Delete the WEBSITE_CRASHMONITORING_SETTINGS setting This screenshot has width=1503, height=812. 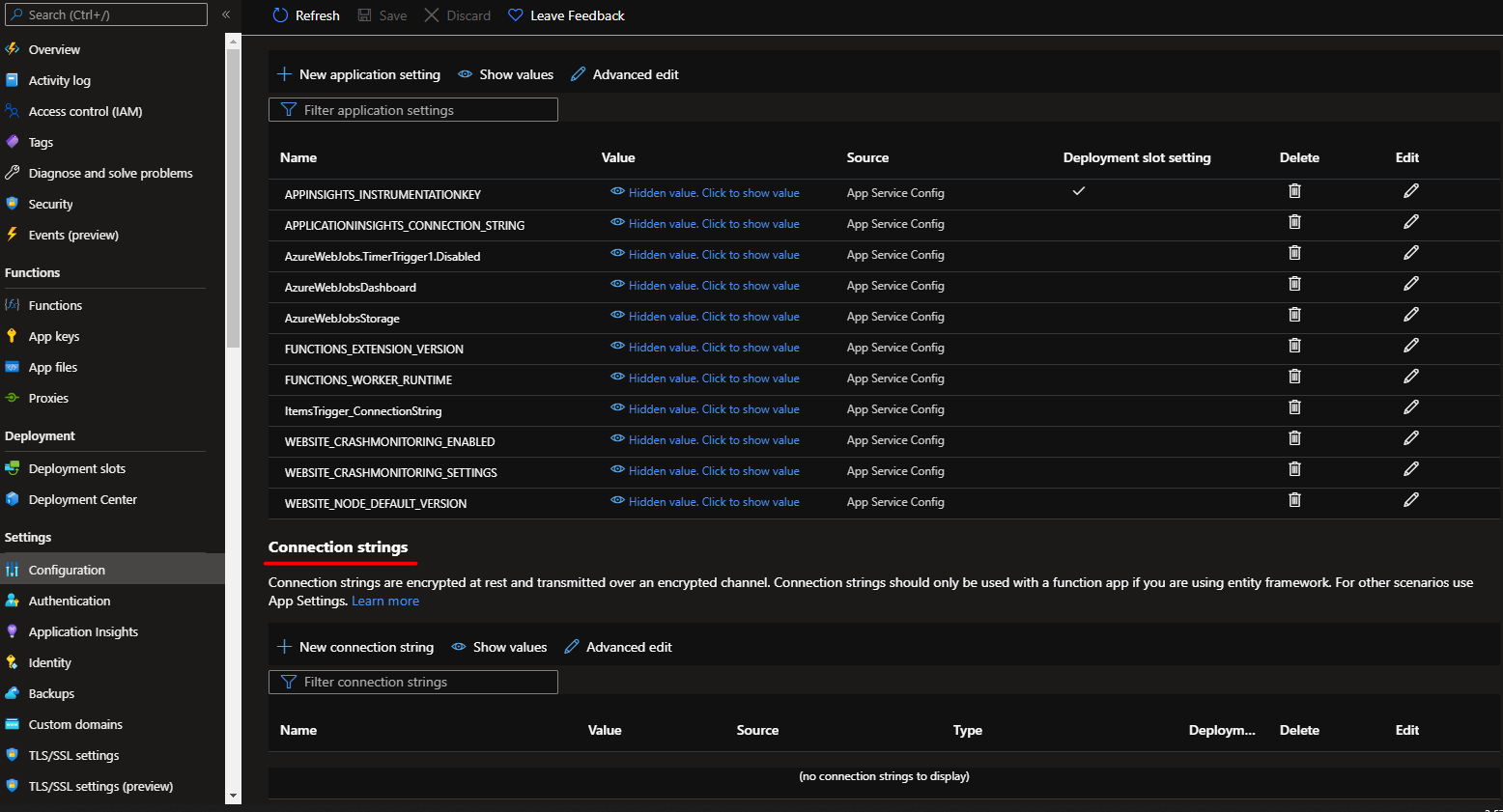coord(1294,469)
